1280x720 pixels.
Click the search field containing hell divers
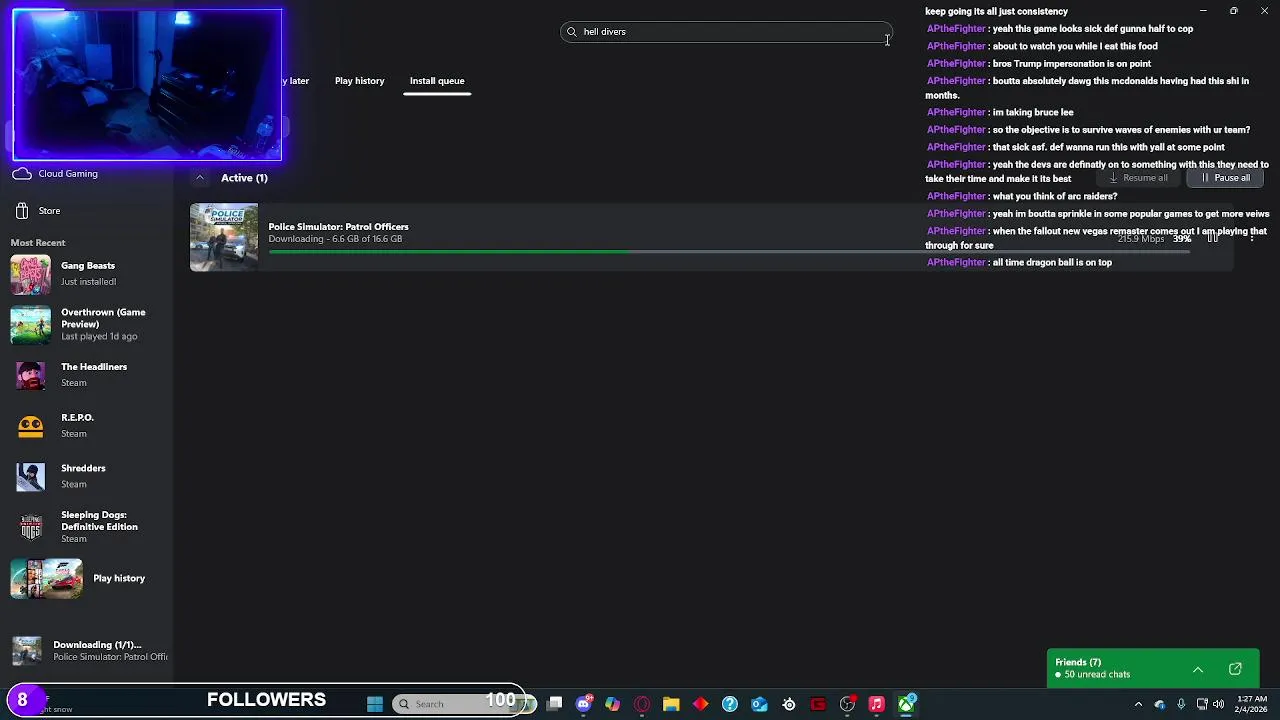tap(726, 32)
